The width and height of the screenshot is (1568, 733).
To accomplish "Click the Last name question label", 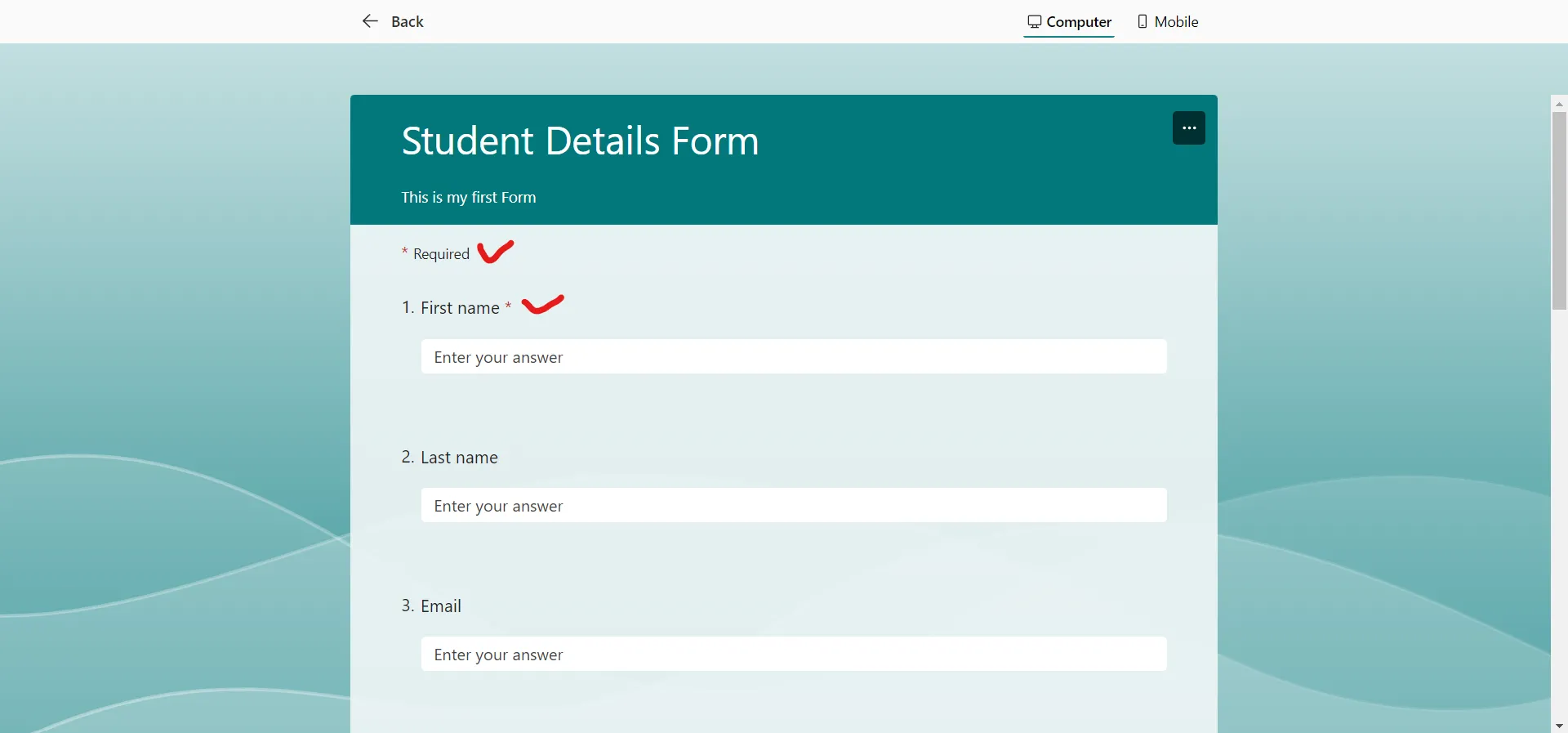I will pyautogui.click(x=459, y=458).
